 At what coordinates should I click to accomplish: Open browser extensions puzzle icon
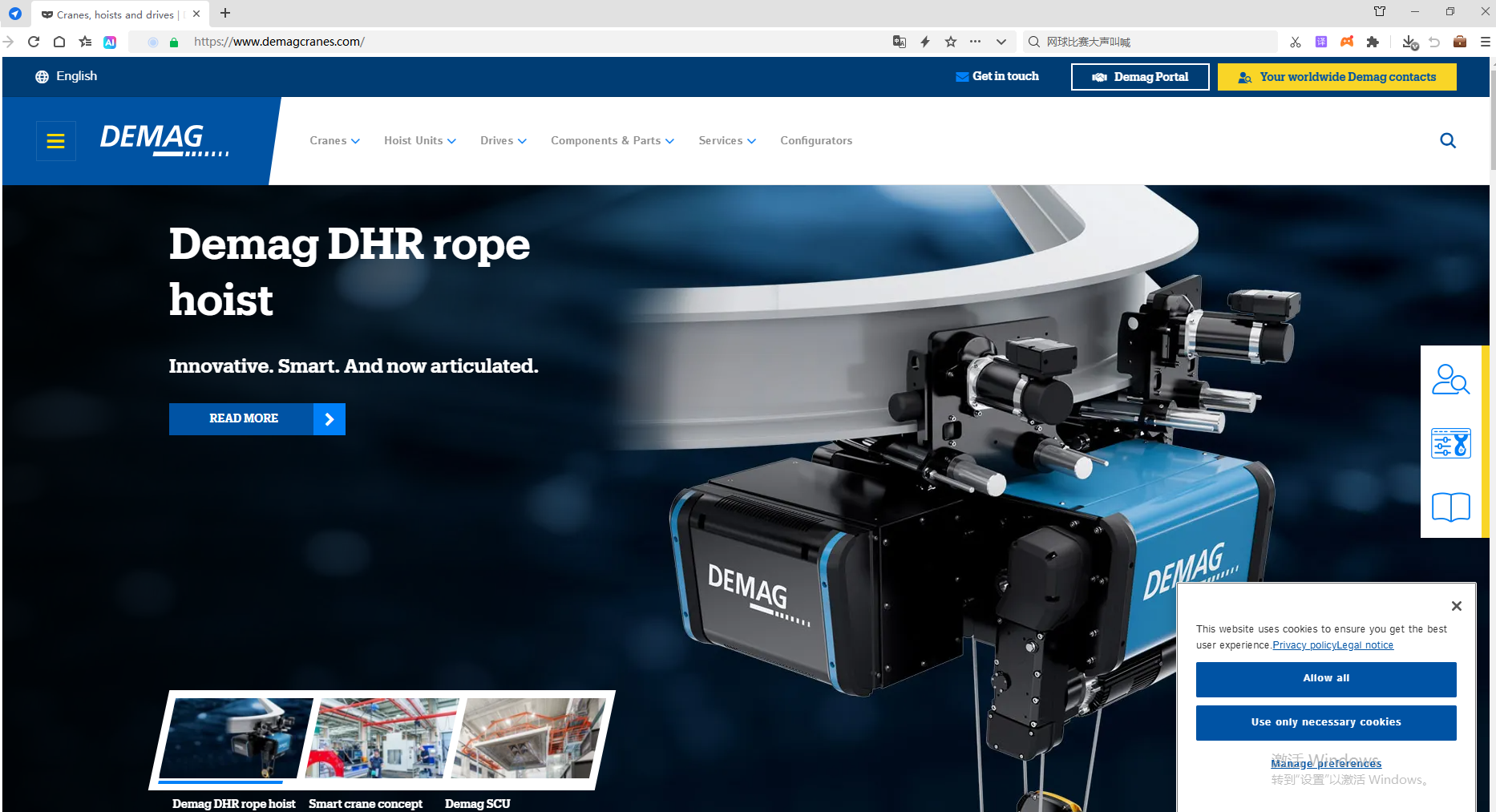[x=1373, y=42]
